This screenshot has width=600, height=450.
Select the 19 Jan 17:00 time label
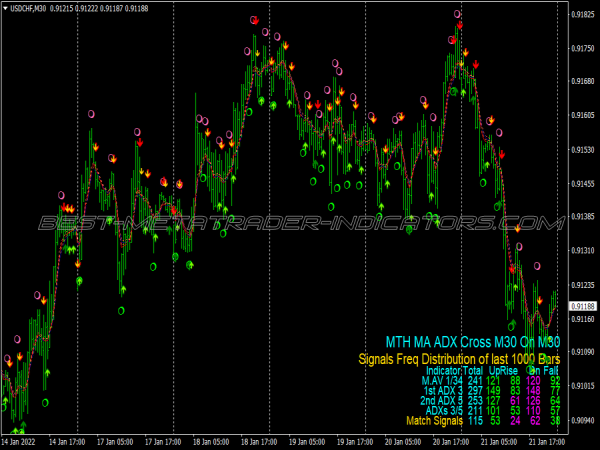[x=355, y=442]
